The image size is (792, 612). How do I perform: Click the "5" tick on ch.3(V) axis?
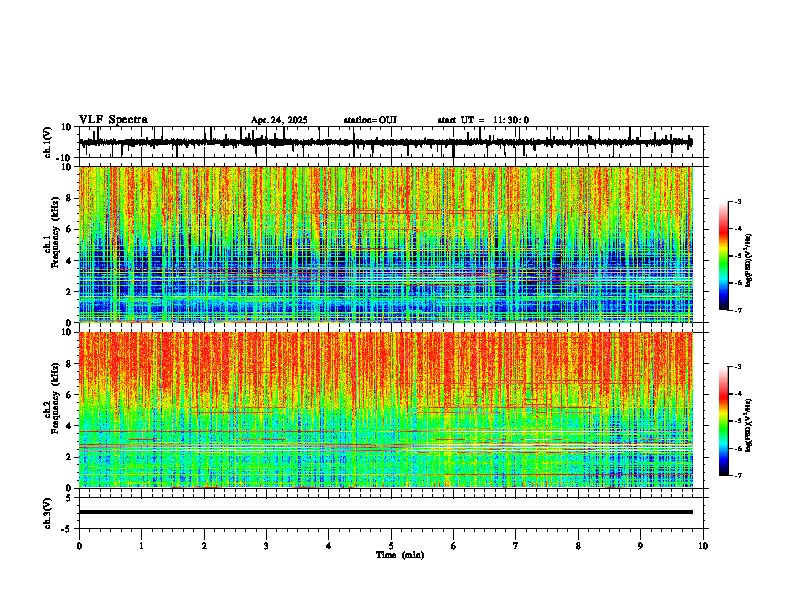point(69,497)
